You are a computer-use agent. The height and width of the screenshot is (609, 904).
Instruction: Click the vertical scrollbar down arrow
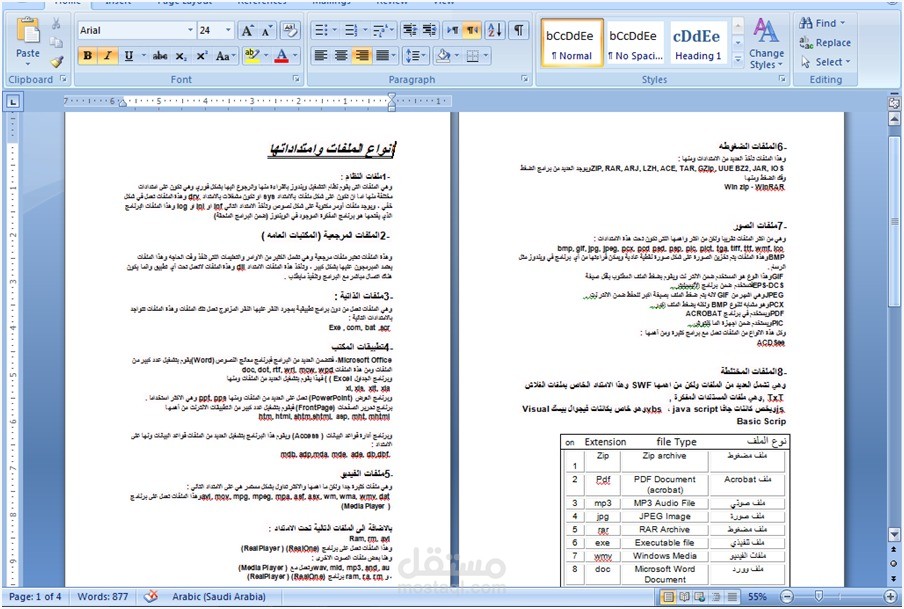coord(894,533)
